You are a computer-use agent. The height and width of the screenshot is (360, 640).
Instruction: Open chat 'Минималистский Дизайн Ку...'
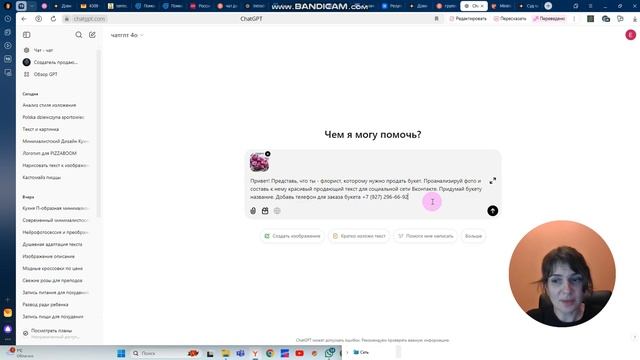point(57,141)
